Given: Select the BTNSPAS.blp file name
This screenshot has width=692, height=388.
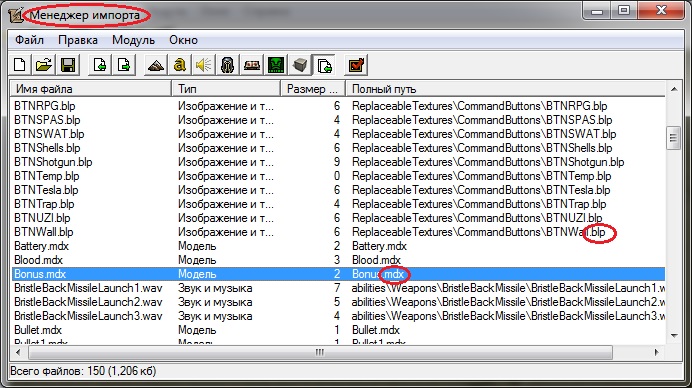Looking at the screenshot, I should [x=47, y=120].
